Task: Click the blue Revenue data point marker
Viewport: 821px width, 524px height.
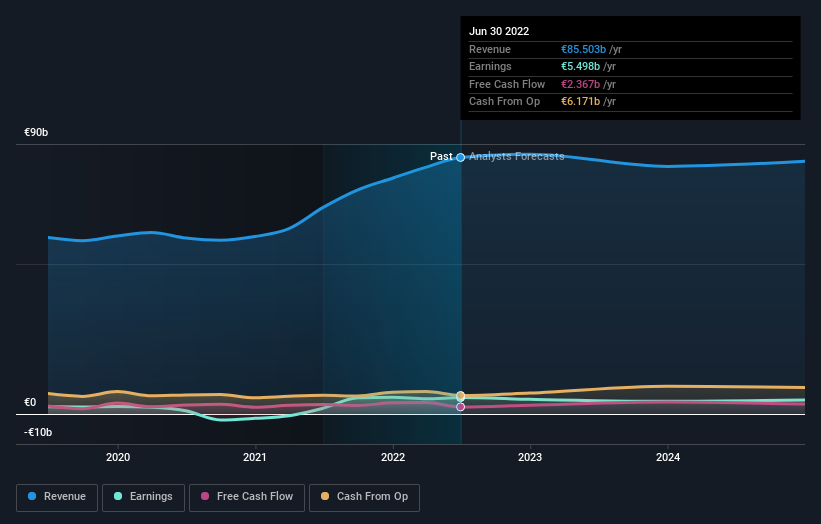Action: (460, 158)
